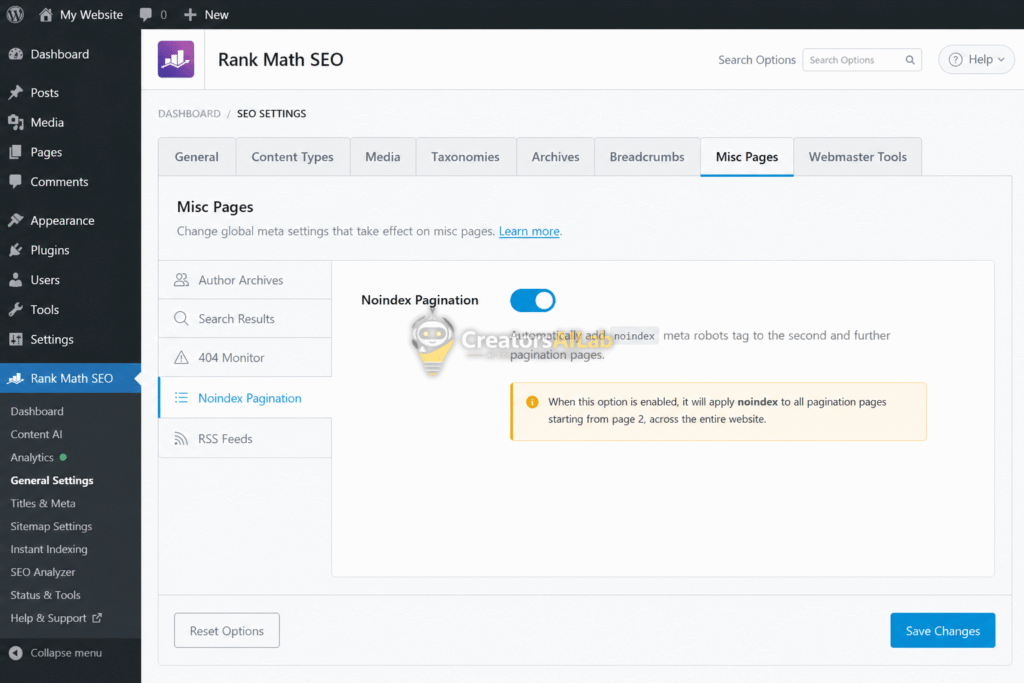This screenshot has width=1024, height=683.
Task: Click the search magnifier icon in Search Options
Action: coord(910,60)
